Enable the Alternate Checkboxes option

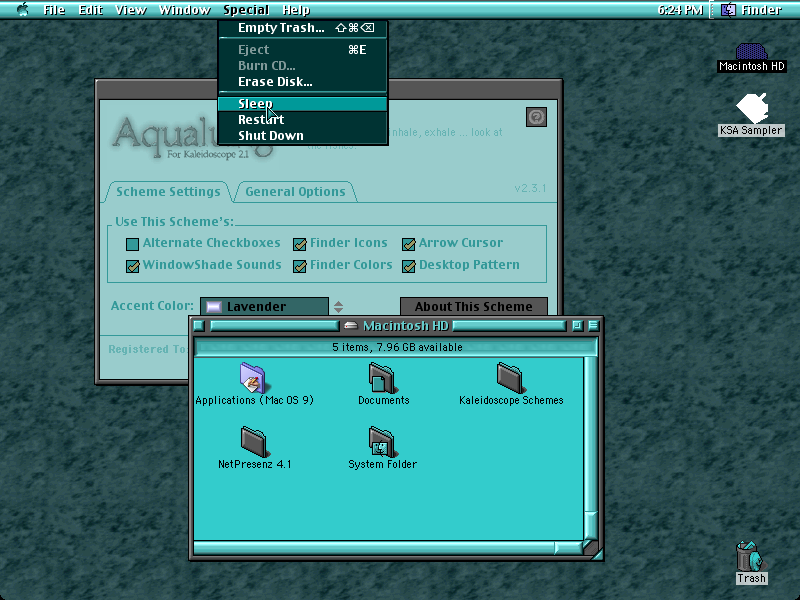132,244
